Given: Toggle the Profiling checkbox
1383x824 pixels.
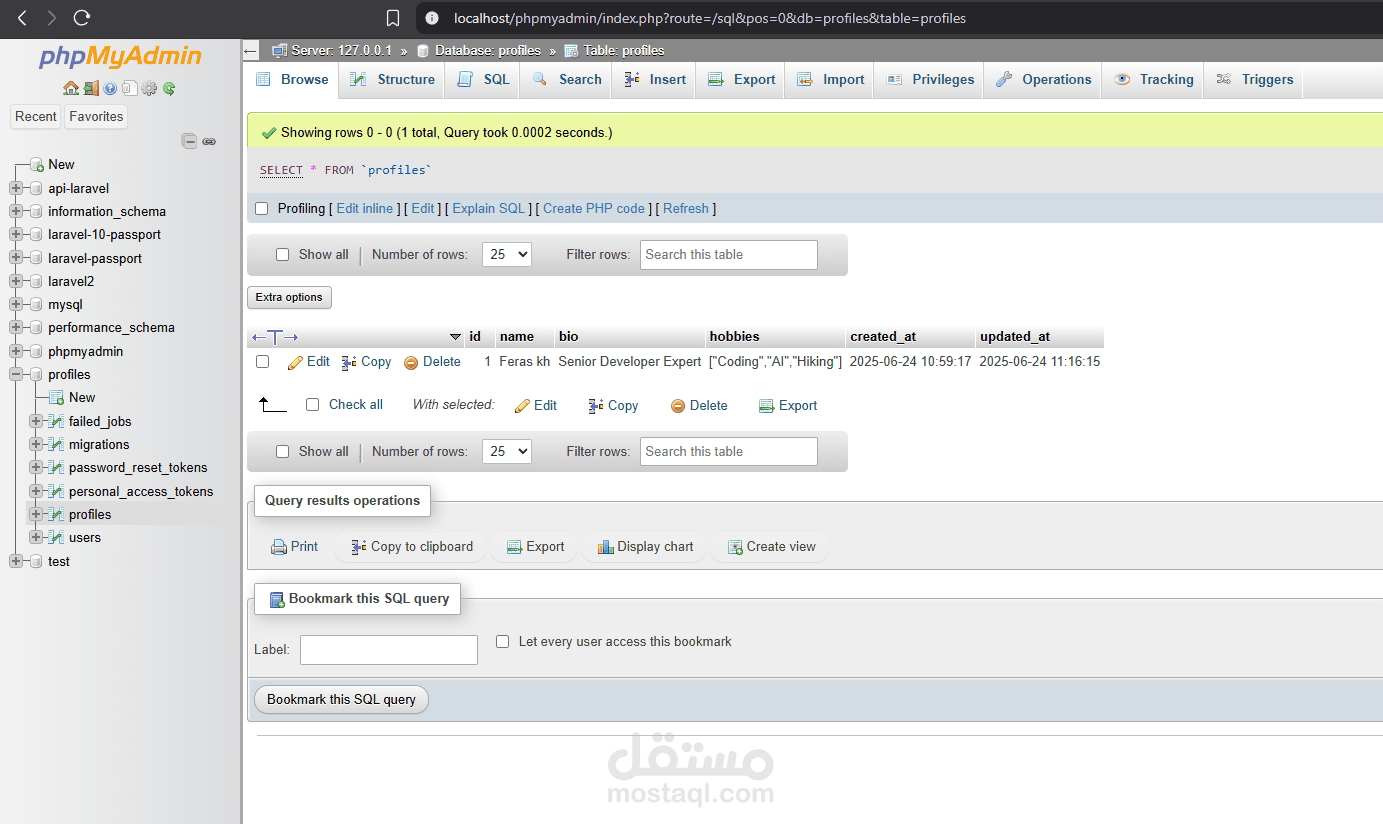Looking at the screenshot, I should click(262, 209).
